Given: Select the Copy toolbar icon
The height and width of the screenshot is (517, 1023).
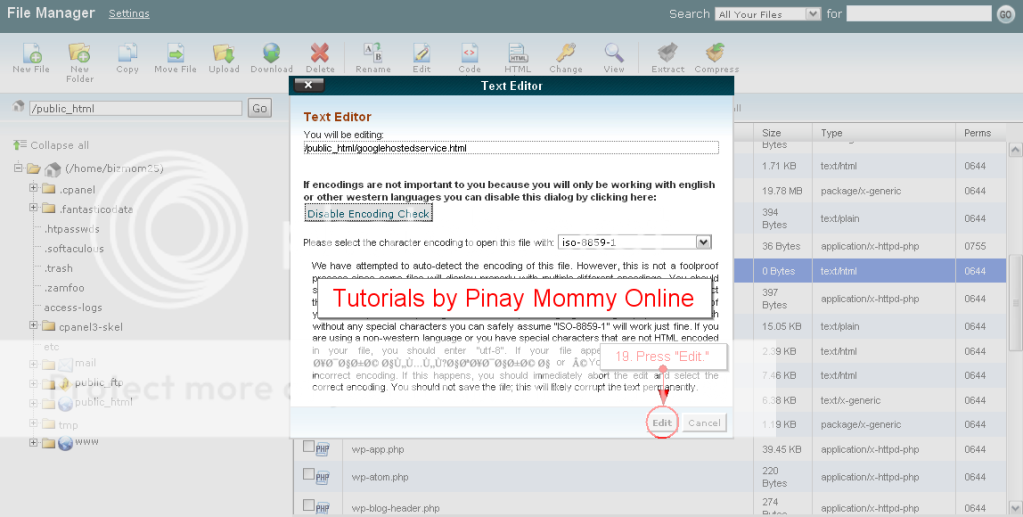Looking at the screenshot, I should tap(127, 54).
